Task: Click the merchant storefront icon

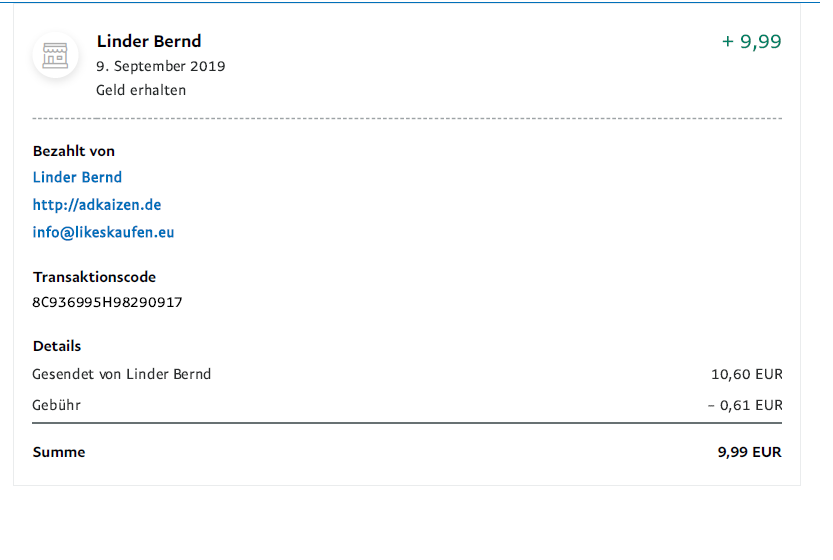Action: point(55,56)
